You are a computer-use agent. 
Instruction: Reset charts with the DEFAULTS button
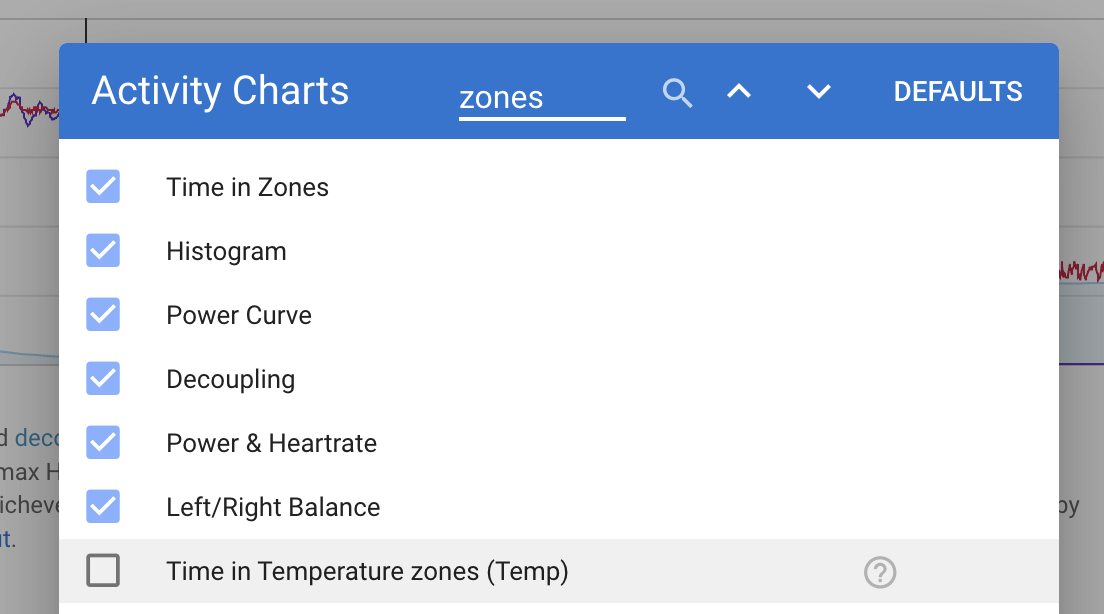coord(957,92)
